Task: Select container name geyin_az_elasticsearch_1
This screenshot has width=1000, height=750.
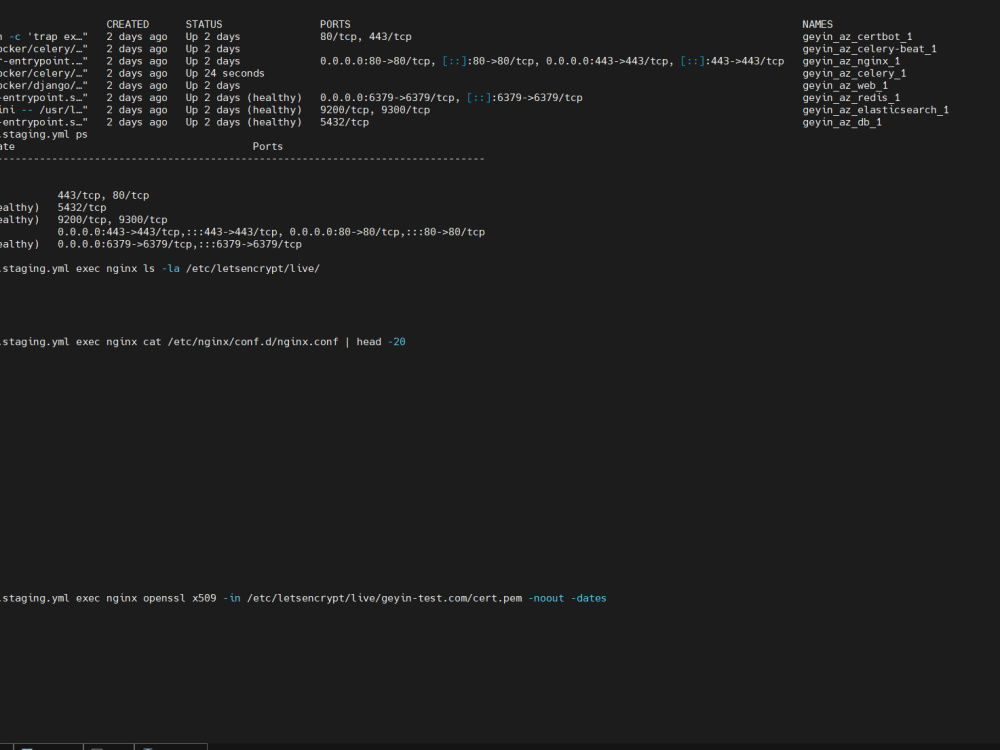Action: [x=876, y=110]
